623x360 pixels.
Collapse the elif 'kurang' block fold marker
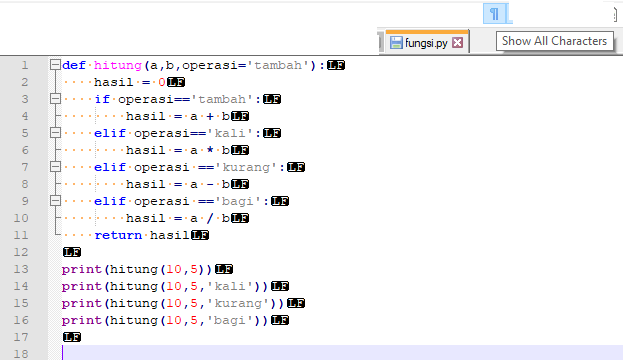(x=55, y=167)
